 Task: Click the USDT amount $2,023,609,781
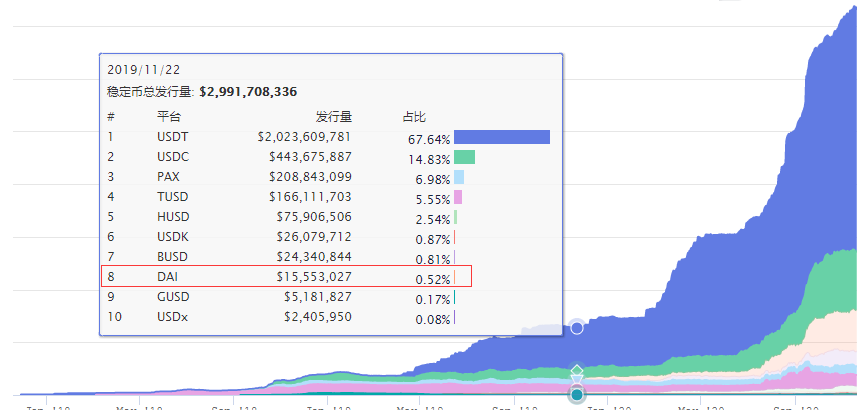pos(304,137)
